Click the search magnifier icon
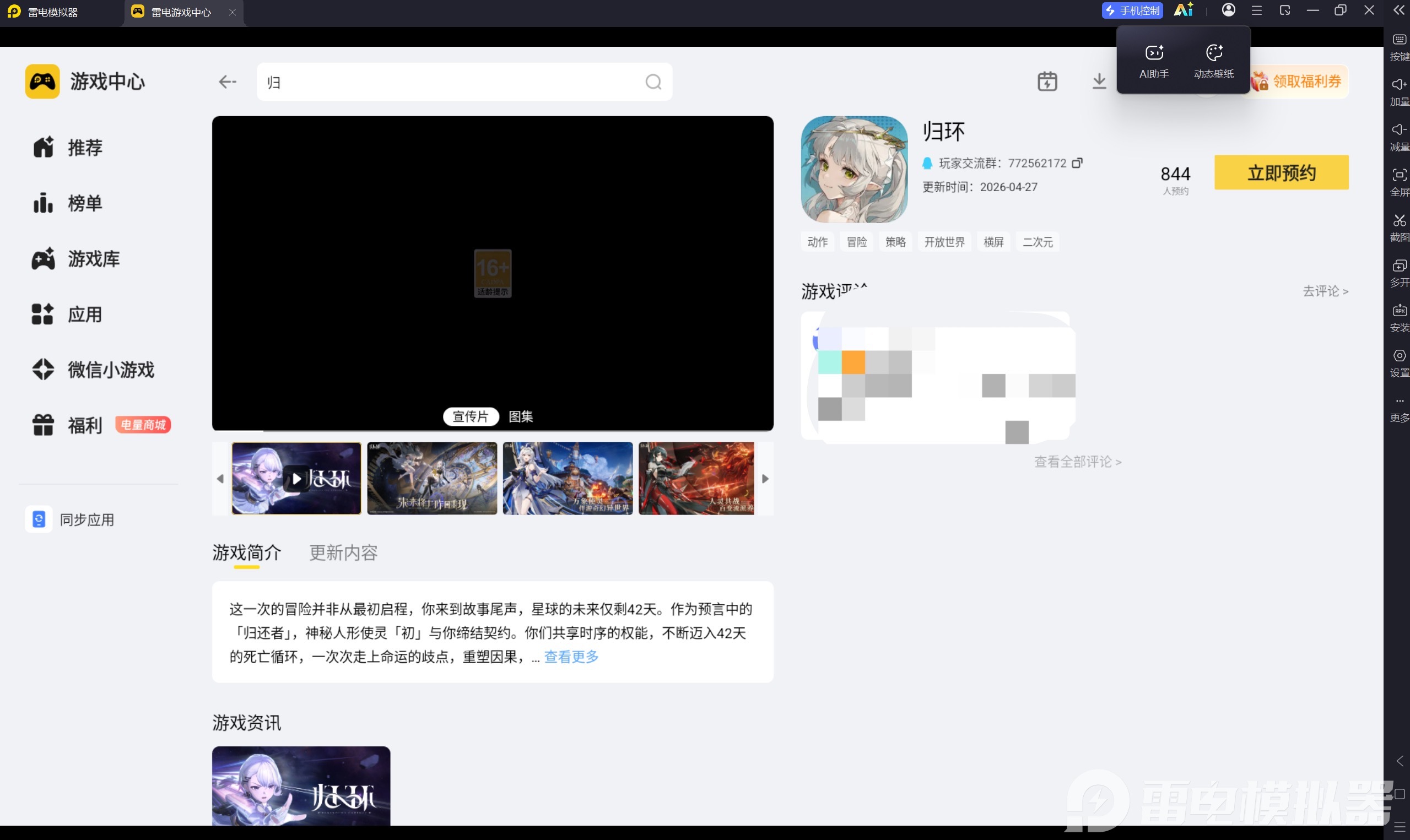 pos(653,82)
